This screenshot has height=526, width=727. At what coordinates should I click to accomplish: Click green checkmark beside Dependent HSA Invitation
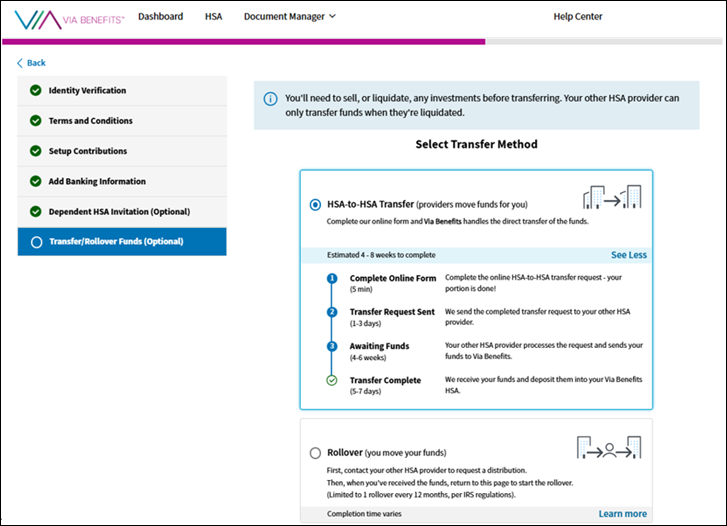(x=36, y=212)
